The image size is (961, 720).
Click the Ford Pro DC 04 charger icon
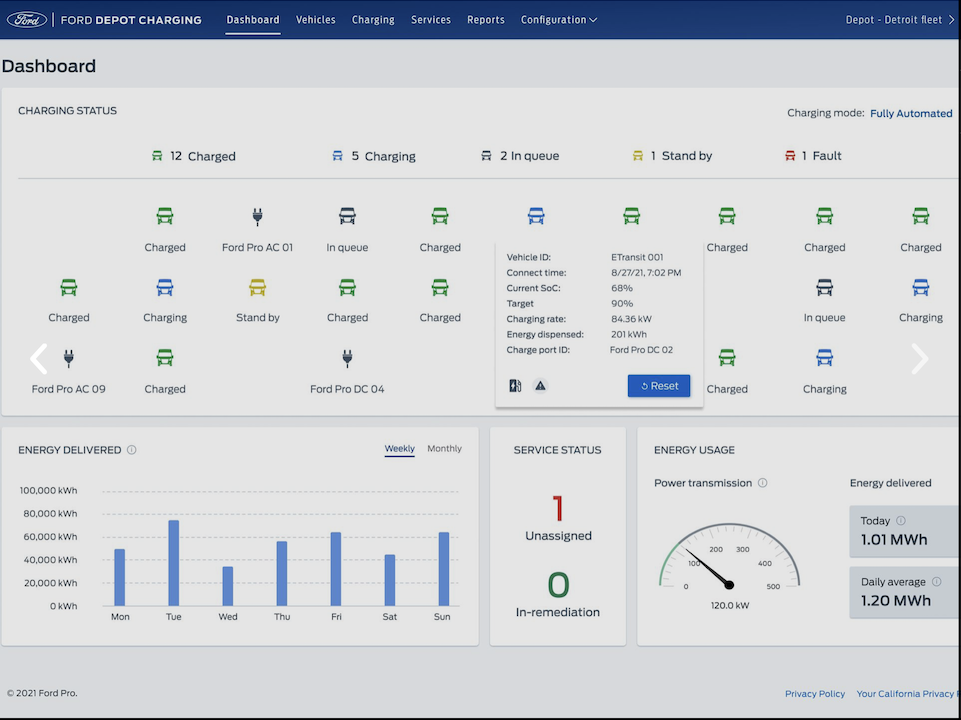347,358
